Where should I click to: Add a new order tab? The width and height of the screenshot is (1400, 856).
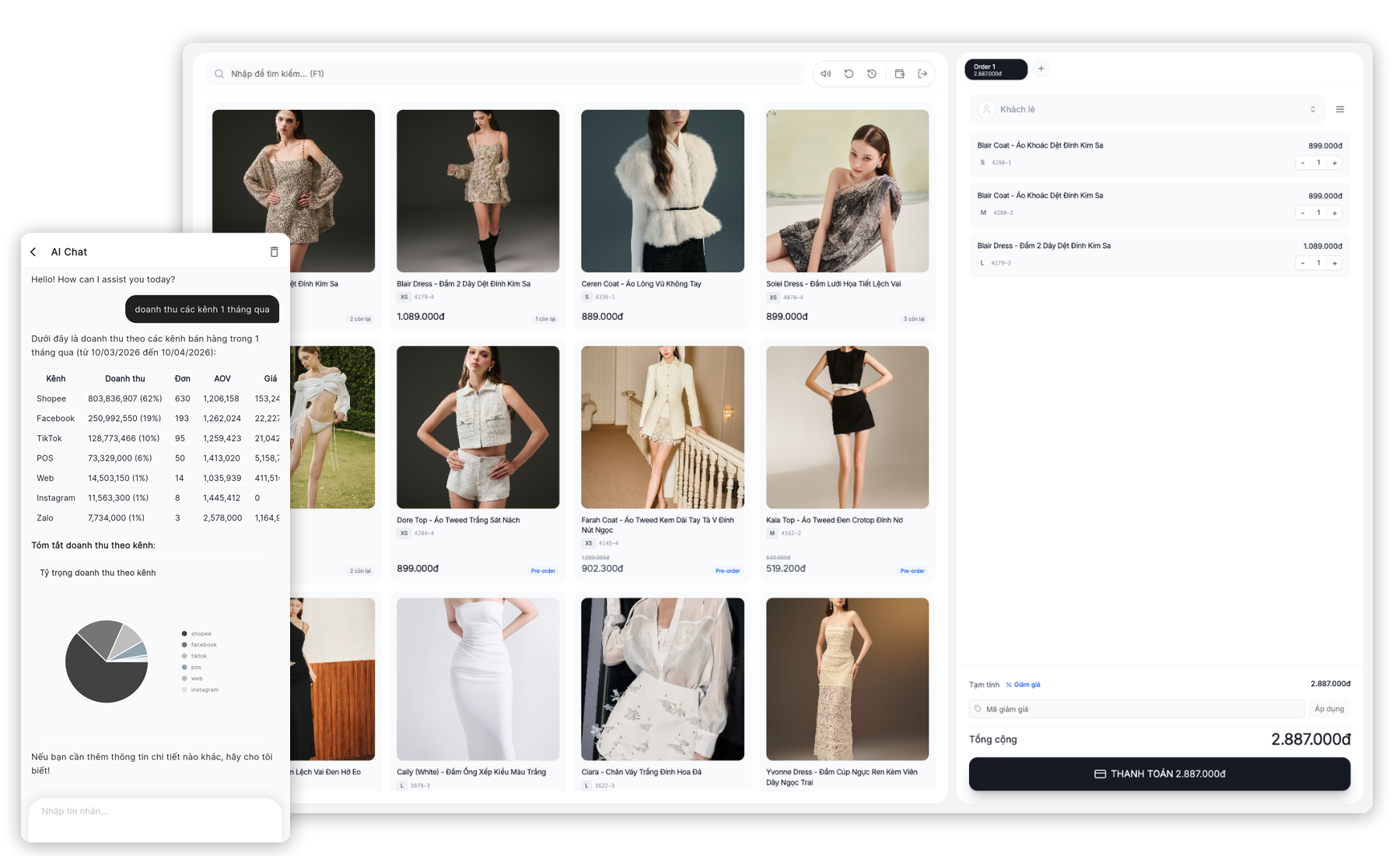click(x=1041, y=68)
